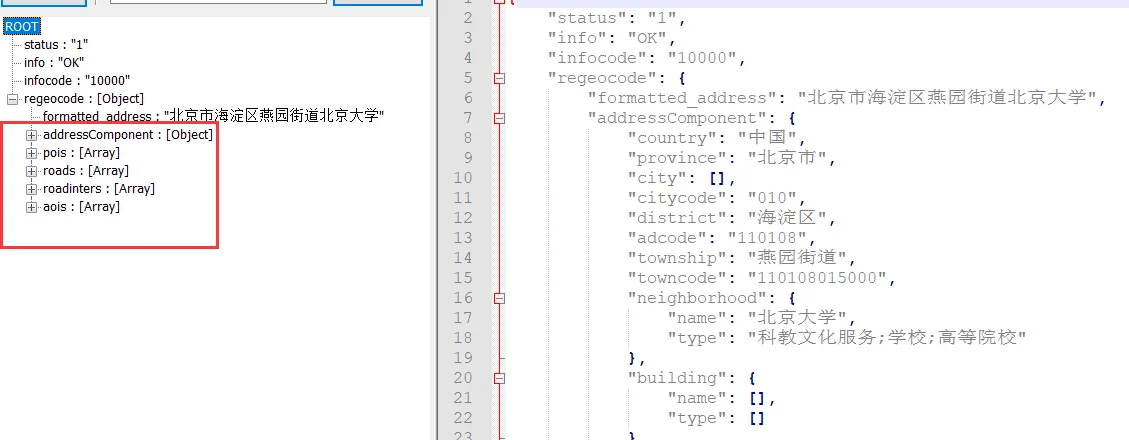Click line number 2 in the margin
Viewport: 1129px width, 440px height.
click(467, 18)
